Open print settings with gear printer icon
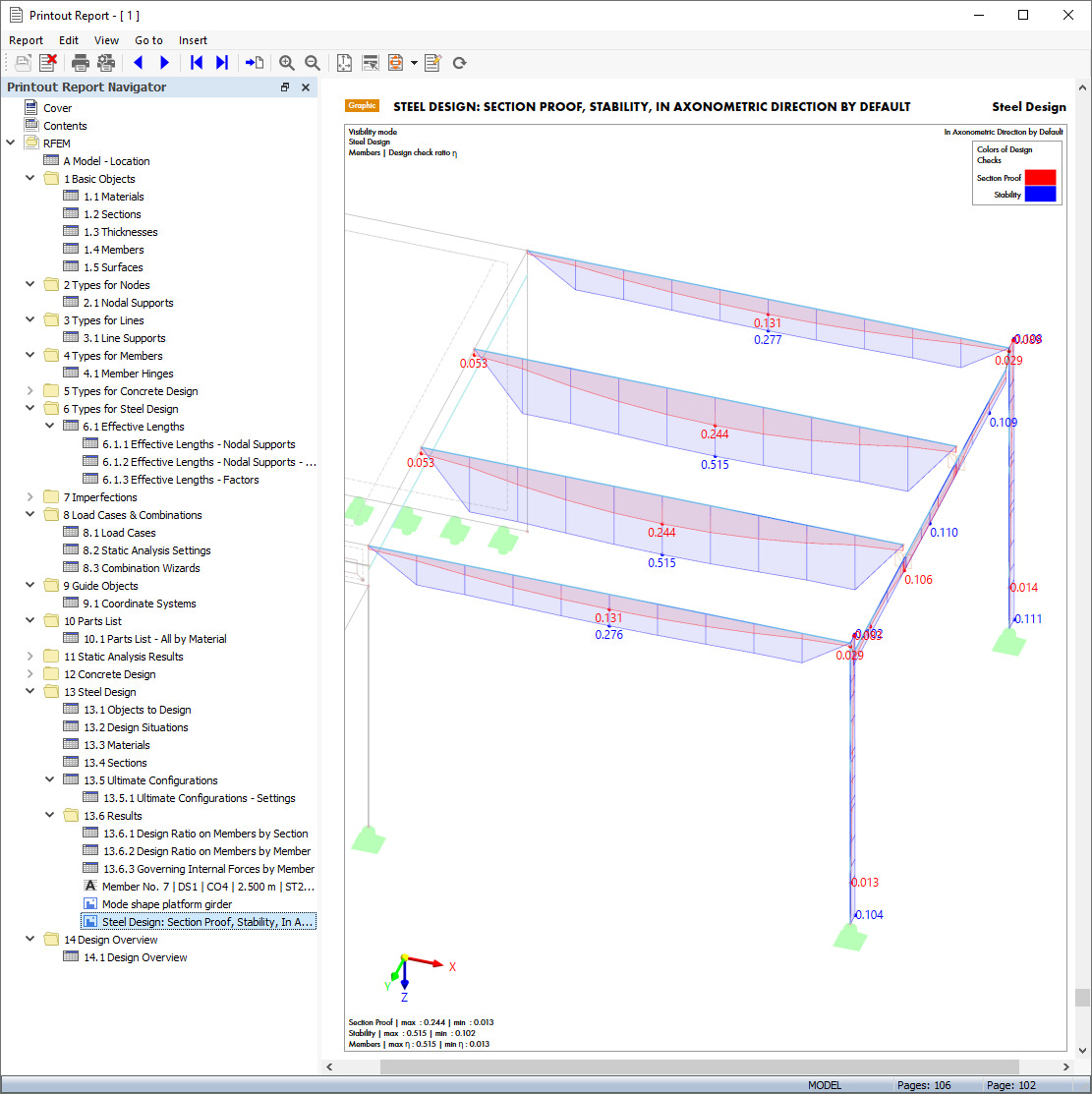 coord(106,63)
